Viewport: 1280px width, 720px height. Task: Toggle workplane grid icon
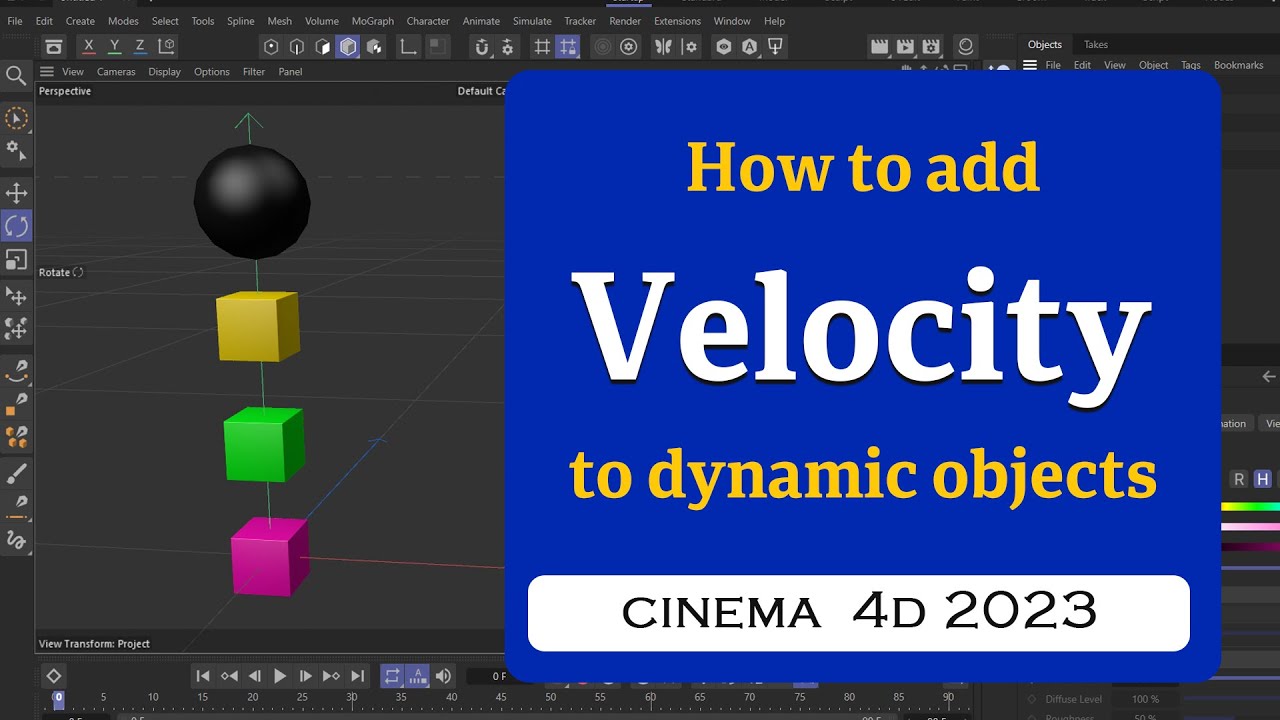542,46
